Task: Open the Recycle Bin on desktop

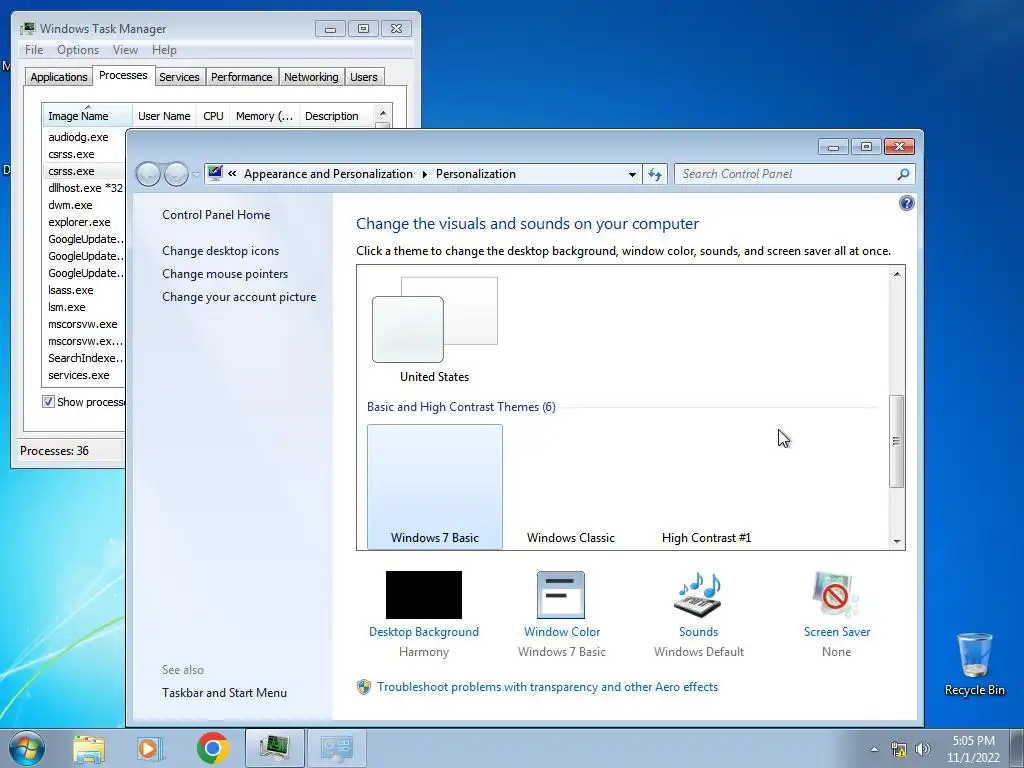Action: tap(974, 664)
